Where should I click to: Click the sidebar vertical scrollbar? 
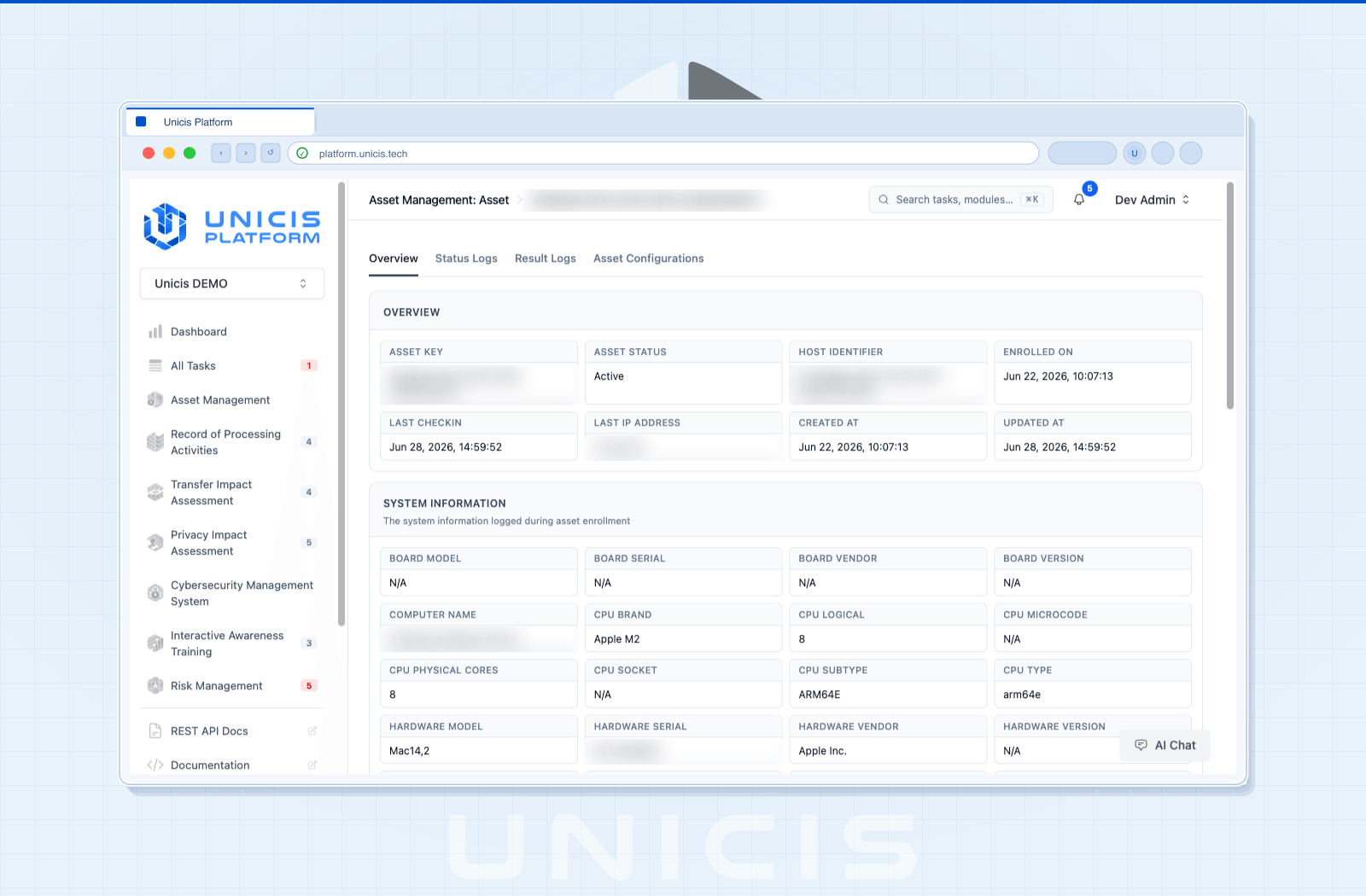[x=341, y=403]
